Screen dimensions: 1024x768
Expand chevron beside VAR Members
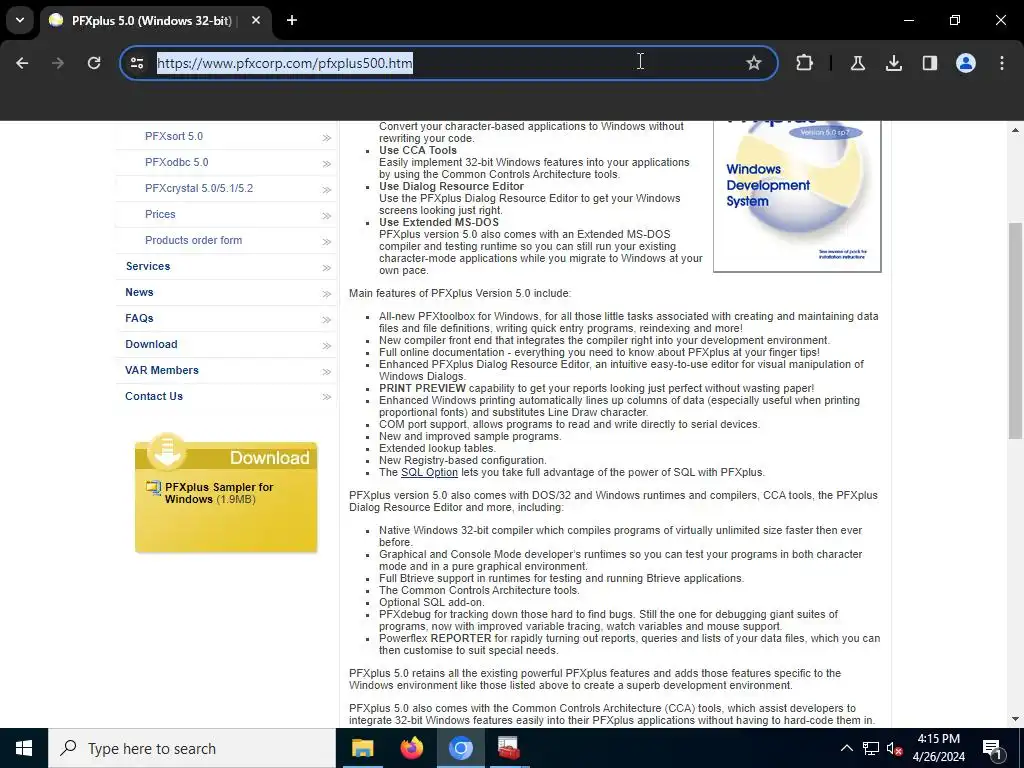[x=327, y=372]
